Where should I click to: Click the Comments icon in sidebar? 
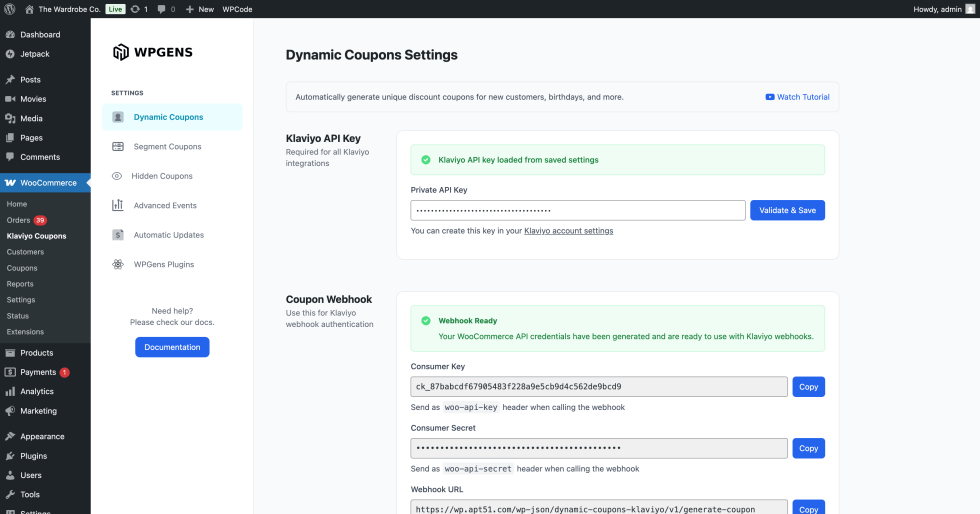tap(10, 157)
